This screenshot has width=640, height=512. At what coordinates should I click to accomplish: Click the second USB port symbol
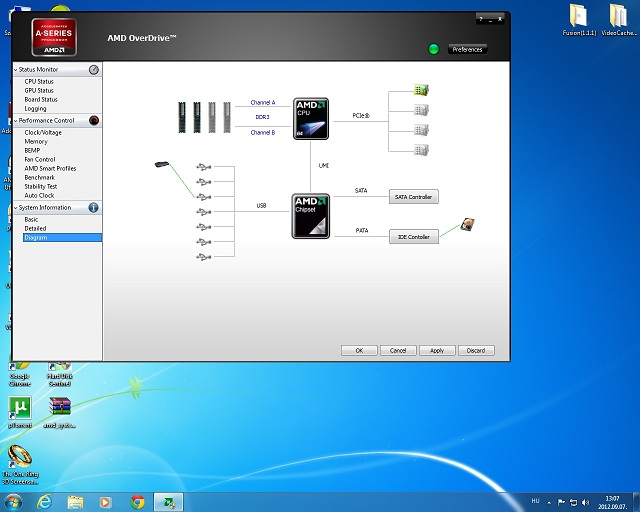(x=204, y=182)
